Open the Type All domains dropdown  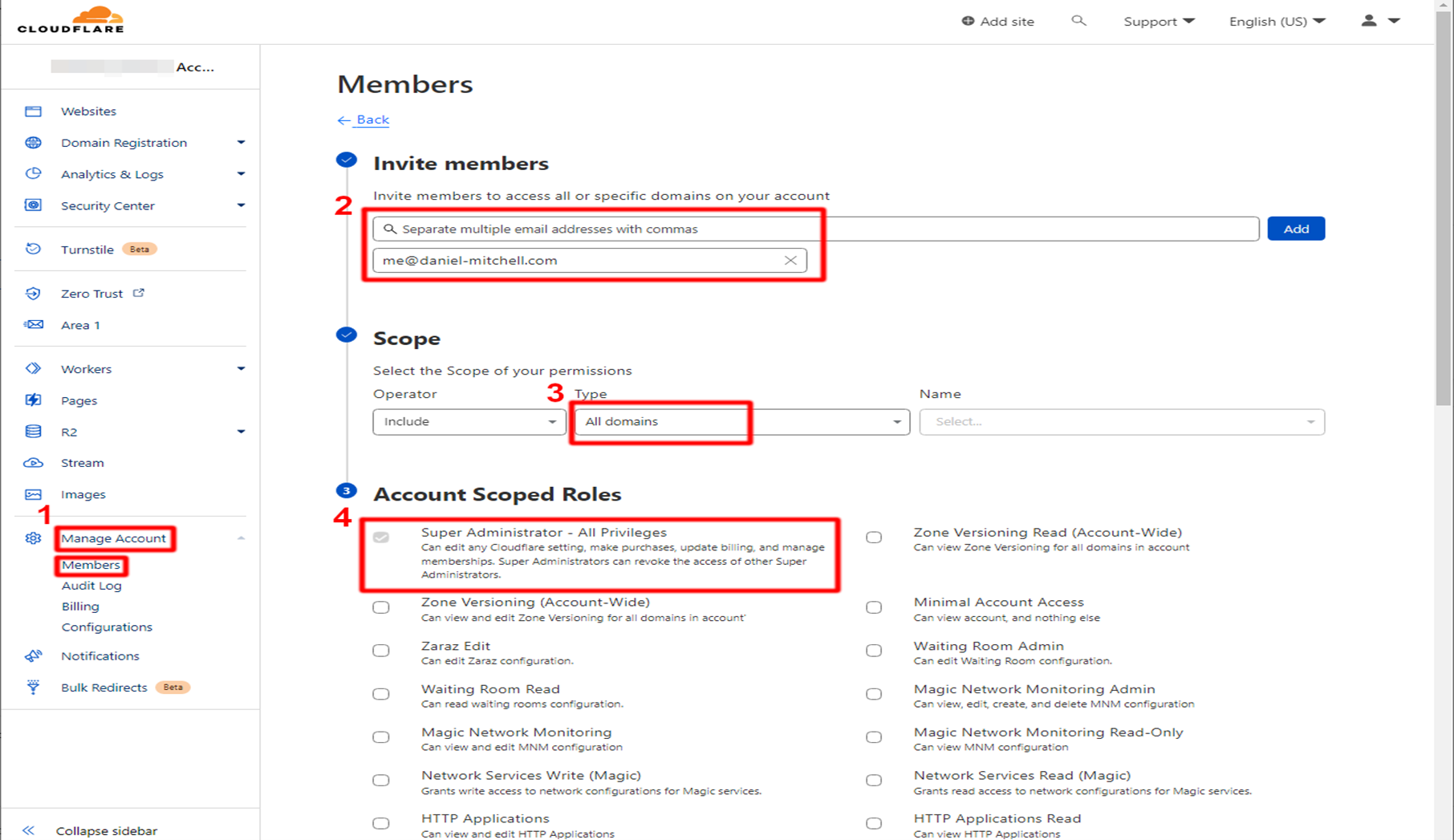(x=741, y=422)
